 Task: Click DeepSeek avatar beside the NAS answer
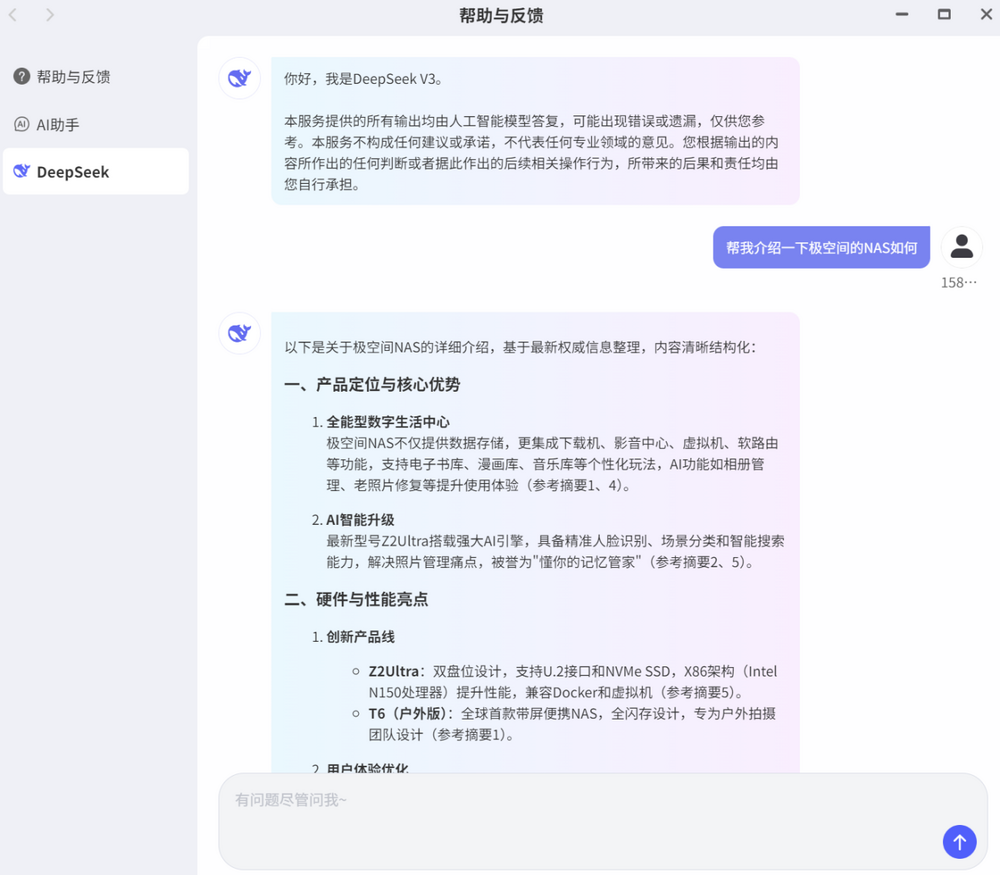pos(239,333)
